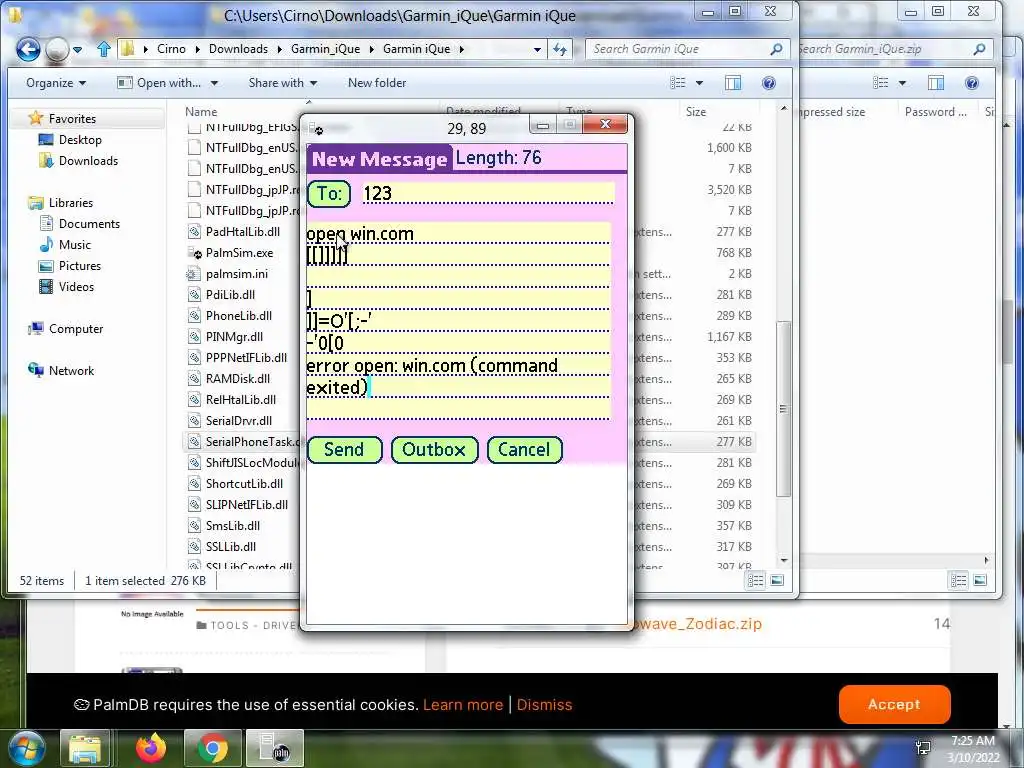
Task: Click the Cirno segment in the address bar
Action: tap(171, 49)
